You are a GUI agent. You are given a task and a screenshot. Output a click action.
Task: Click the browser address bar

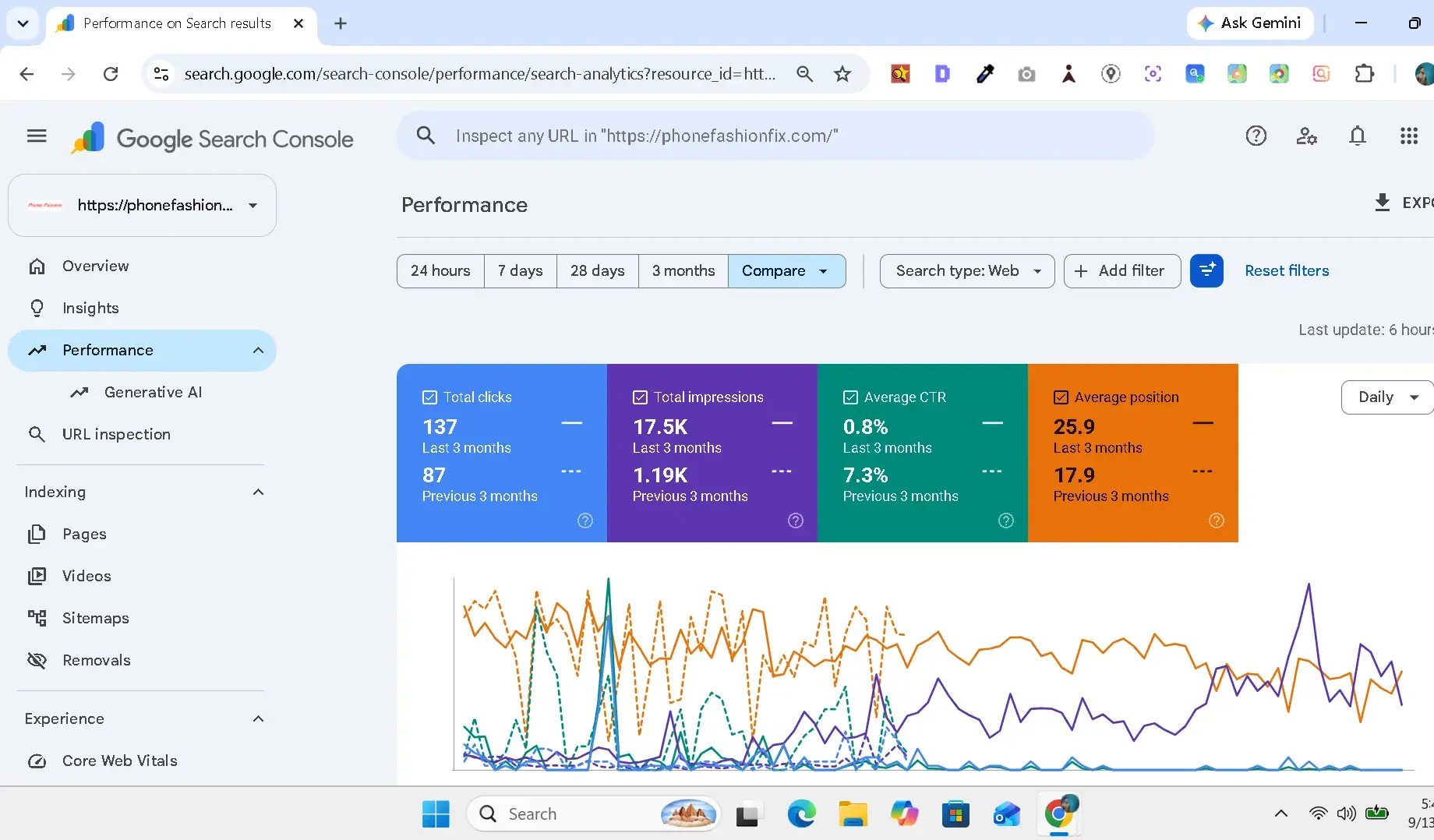pos(479,74)
